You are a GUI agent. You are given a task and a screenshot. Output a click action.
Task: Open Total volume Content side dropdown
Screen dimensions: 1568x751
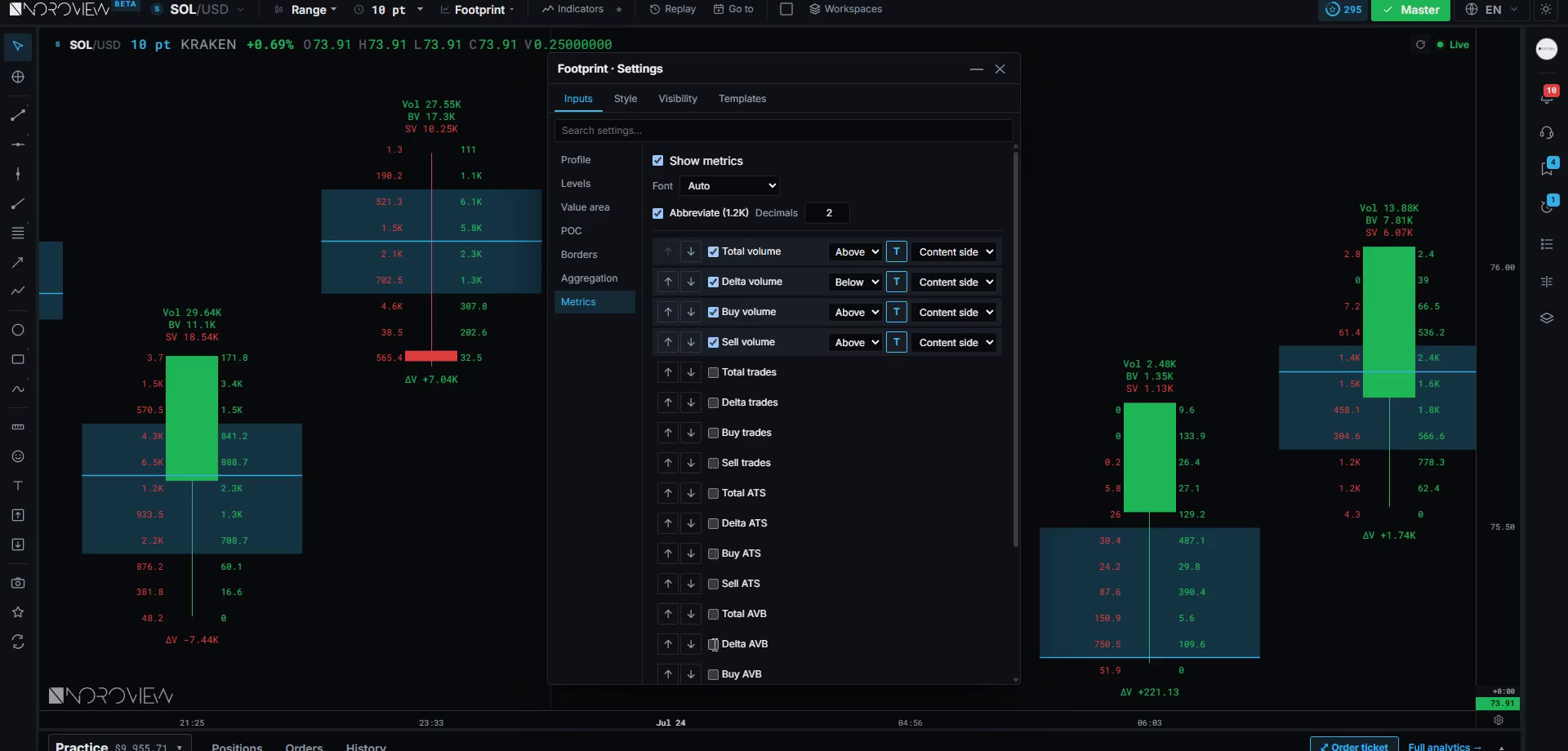click(x=955, y=251)
